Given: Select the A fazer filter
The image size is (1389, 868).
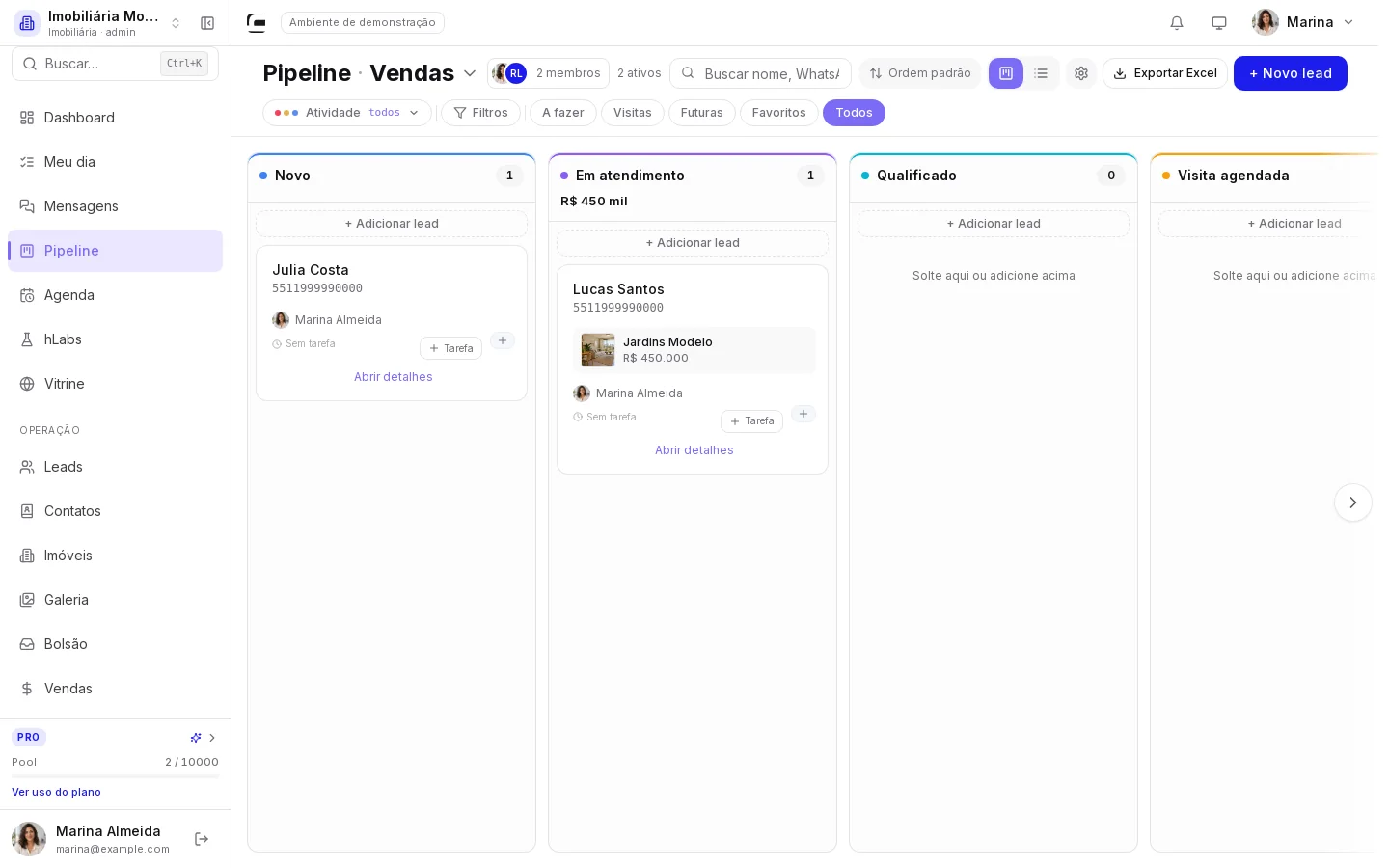Looking at the screenshot, I should [x=563, y=113].
